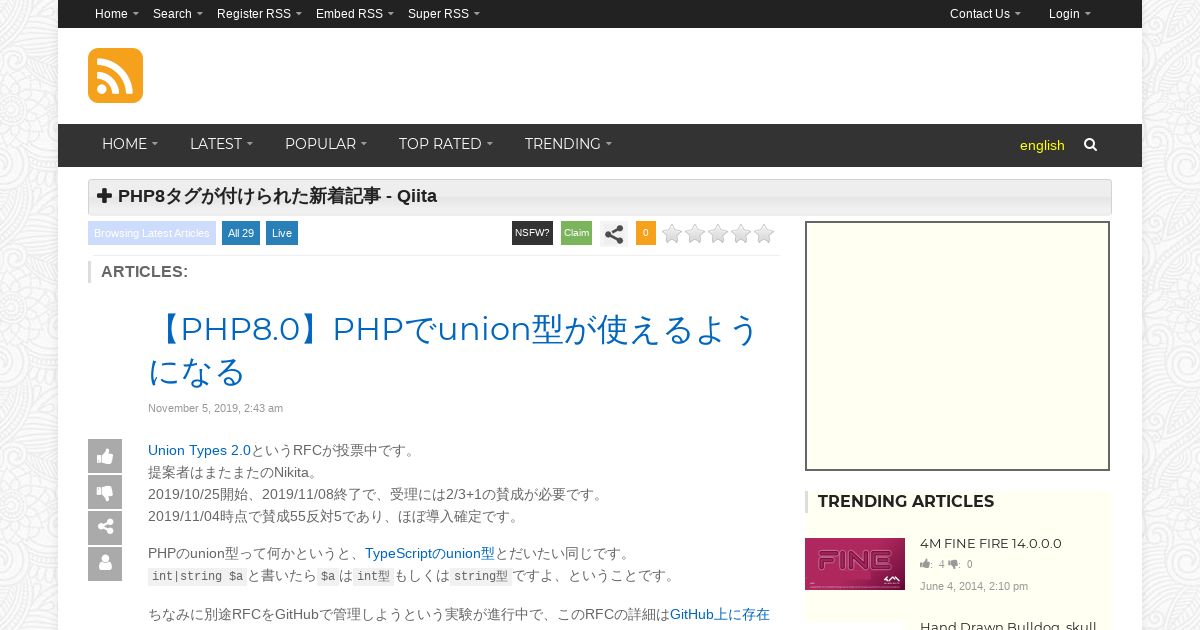Click the NSFW? button
This screenshot has height=630, width=1200.
click(x=532, y=233)
